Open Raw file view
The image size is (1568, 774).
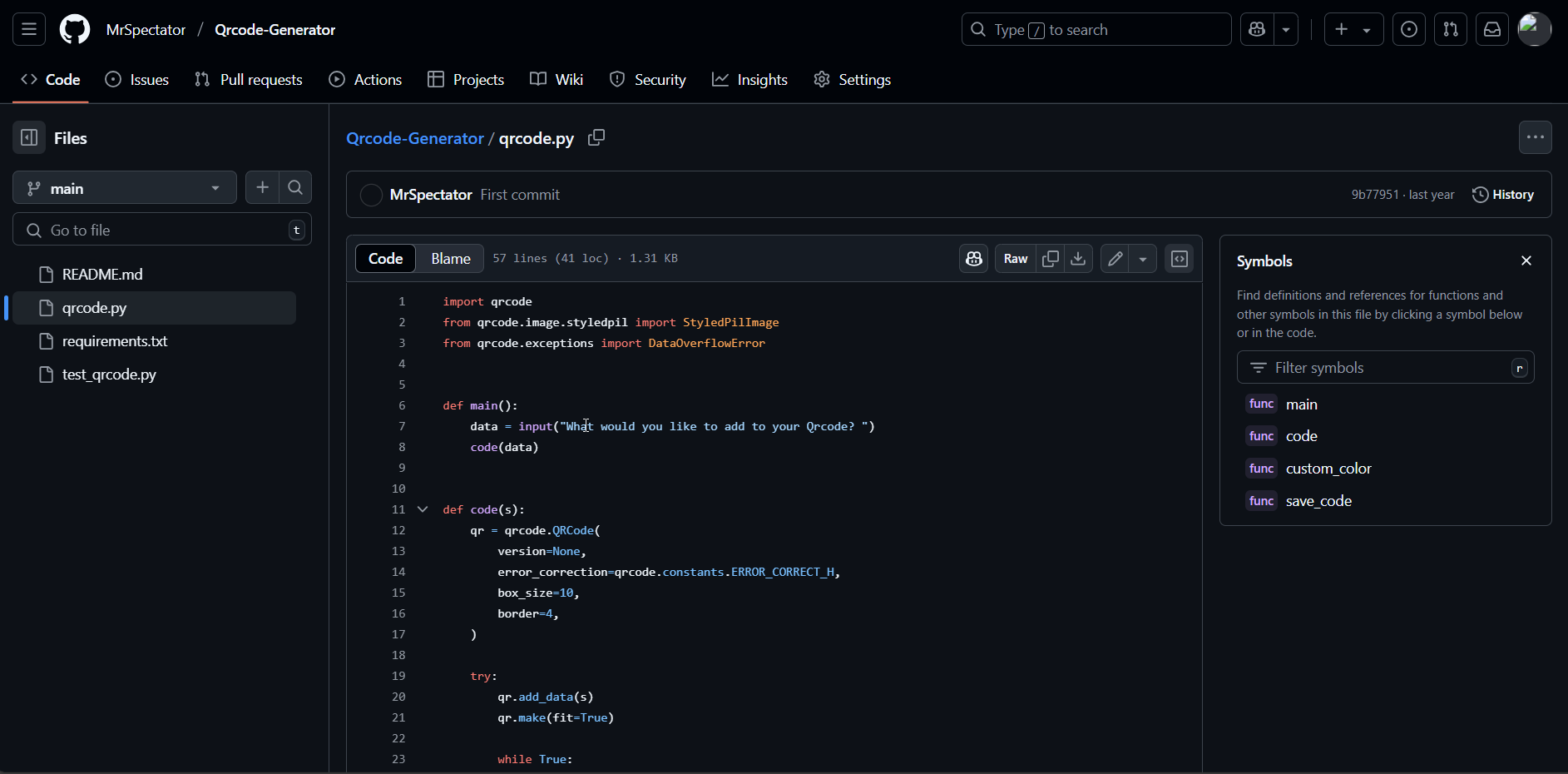pyautogui.click(x=1016, y=259)
